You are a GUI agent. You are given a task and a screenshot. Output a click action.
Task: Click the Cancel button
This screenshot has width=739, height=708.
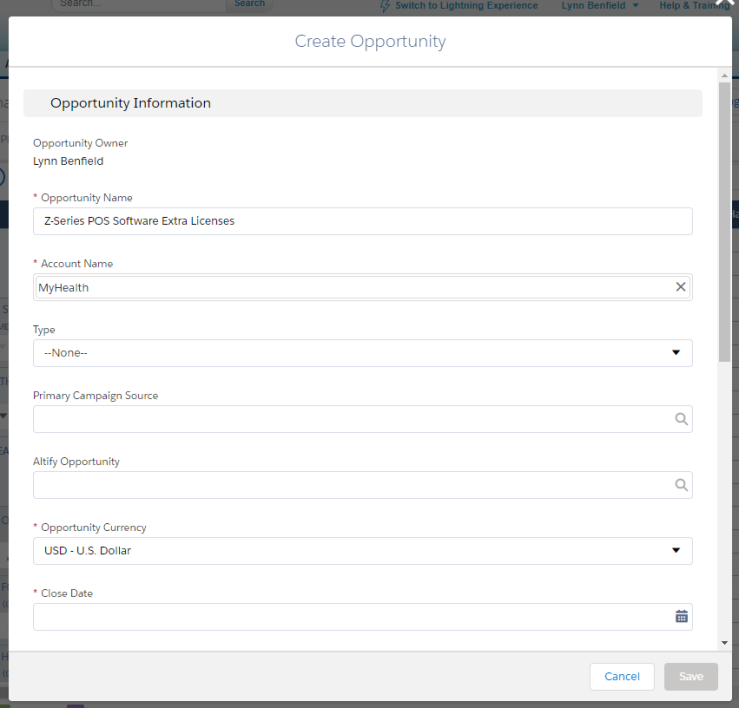click(622, 676)
